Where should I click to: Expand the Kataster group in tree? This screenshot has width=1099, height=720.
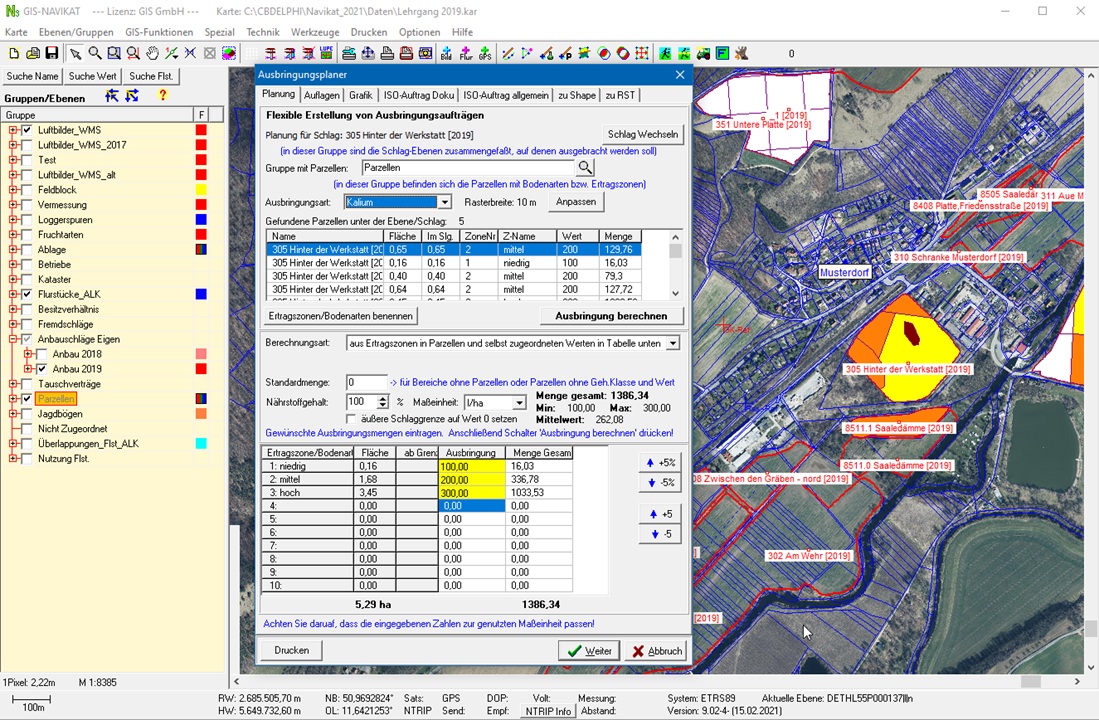click(x=13, y=280)
